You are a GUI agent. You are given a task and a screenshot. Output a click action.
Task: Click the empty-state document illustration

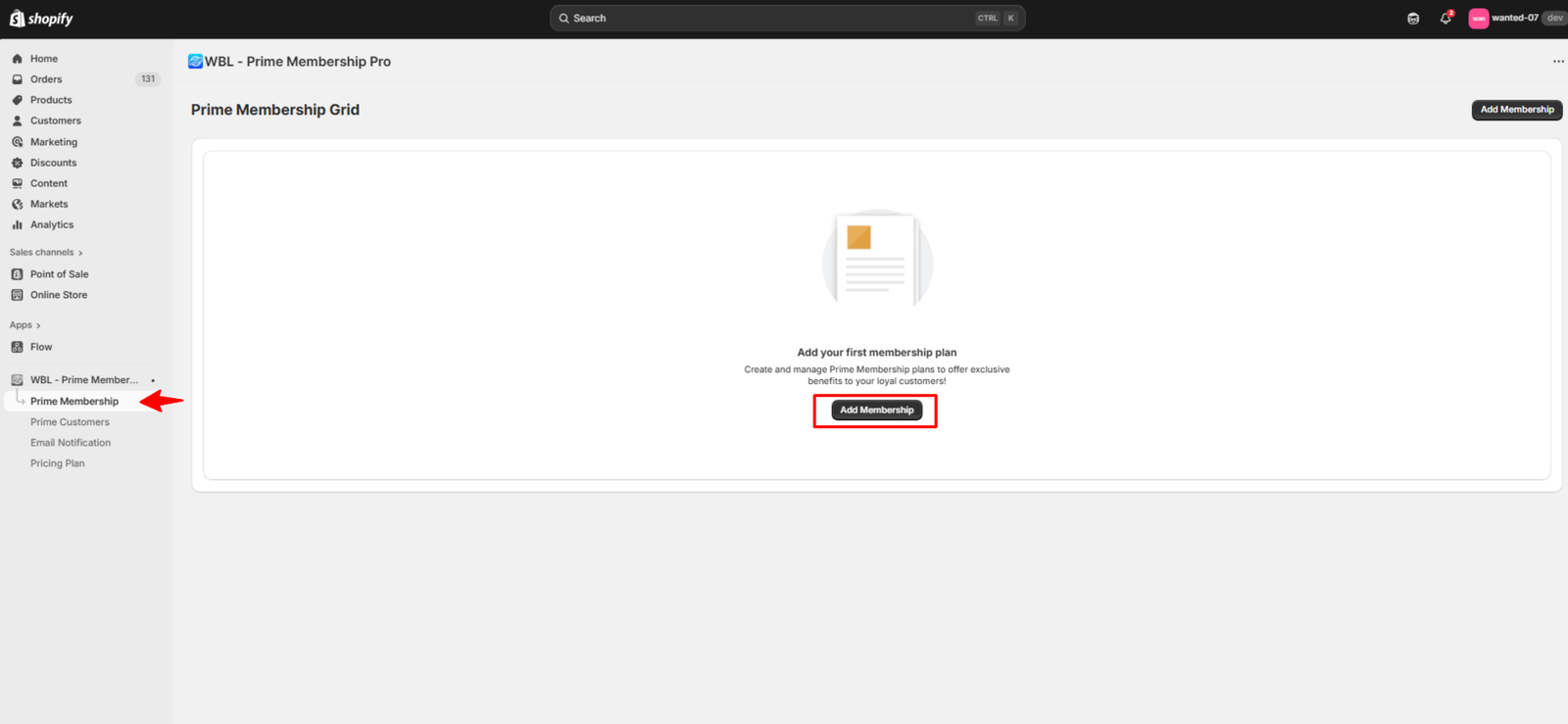click(877, 260)
